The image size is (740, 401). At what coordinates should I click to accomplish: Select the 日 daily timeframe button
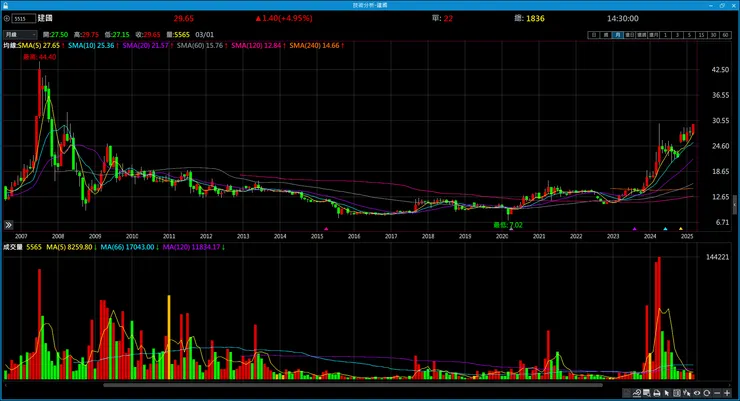(594, 35)
